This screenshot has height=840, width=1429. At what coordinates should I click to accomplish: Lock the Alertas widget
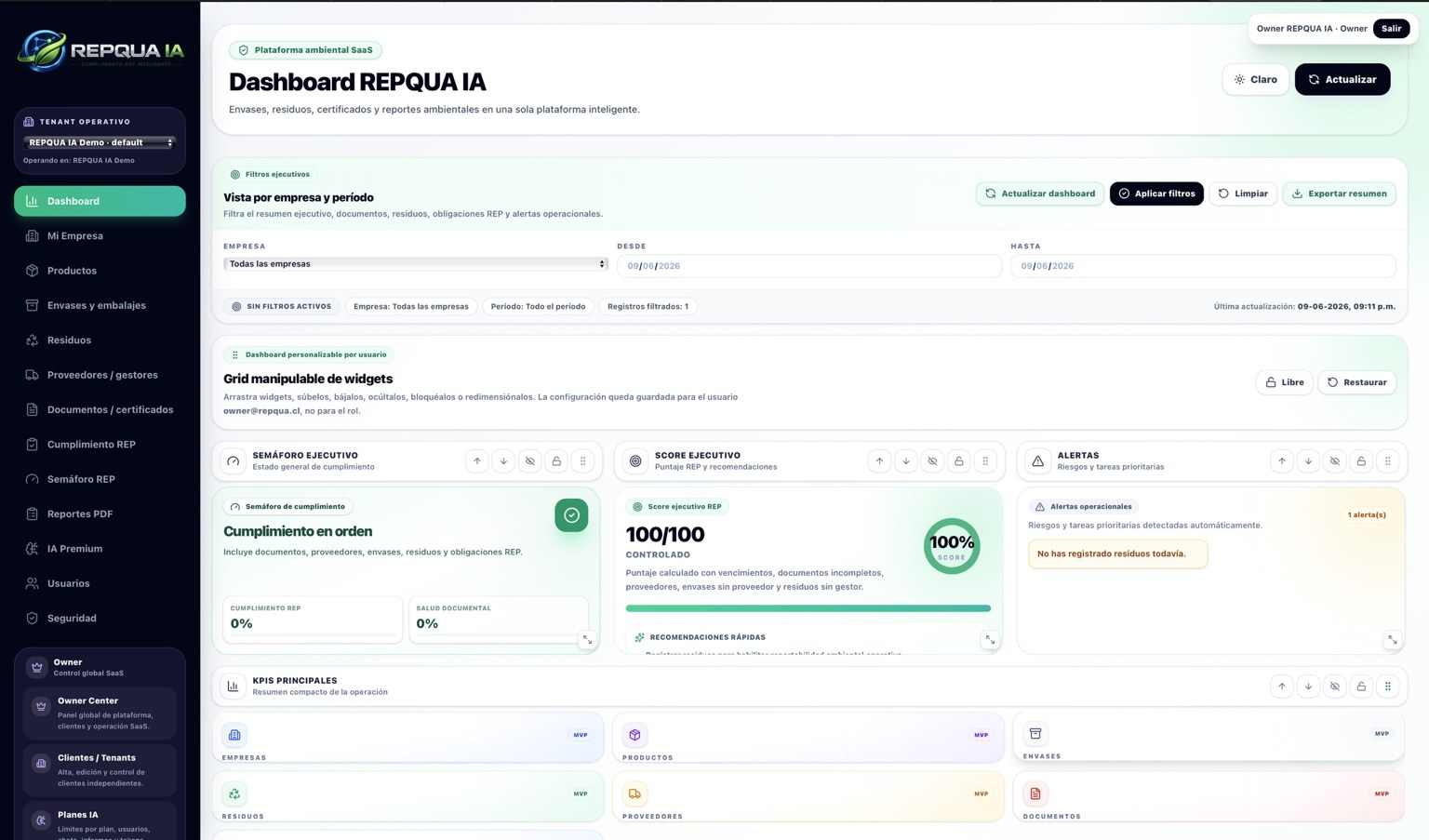point(1361,461)
